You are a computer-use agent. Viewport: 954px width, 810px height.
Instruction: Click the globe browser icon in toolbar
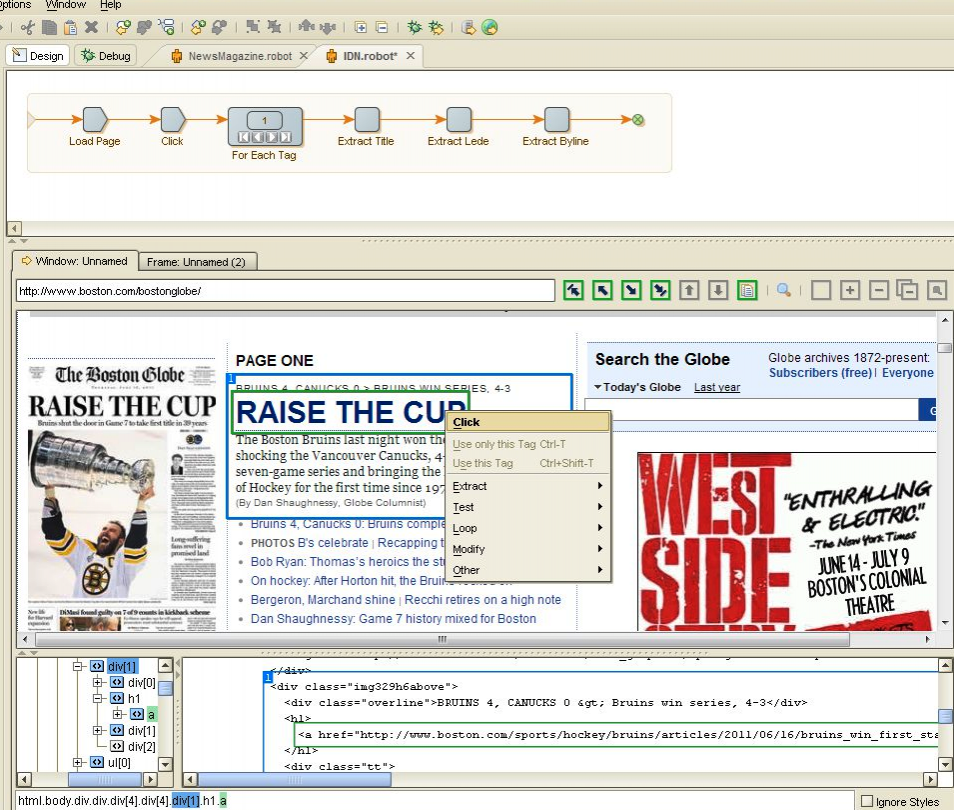(x=490, y=27)
